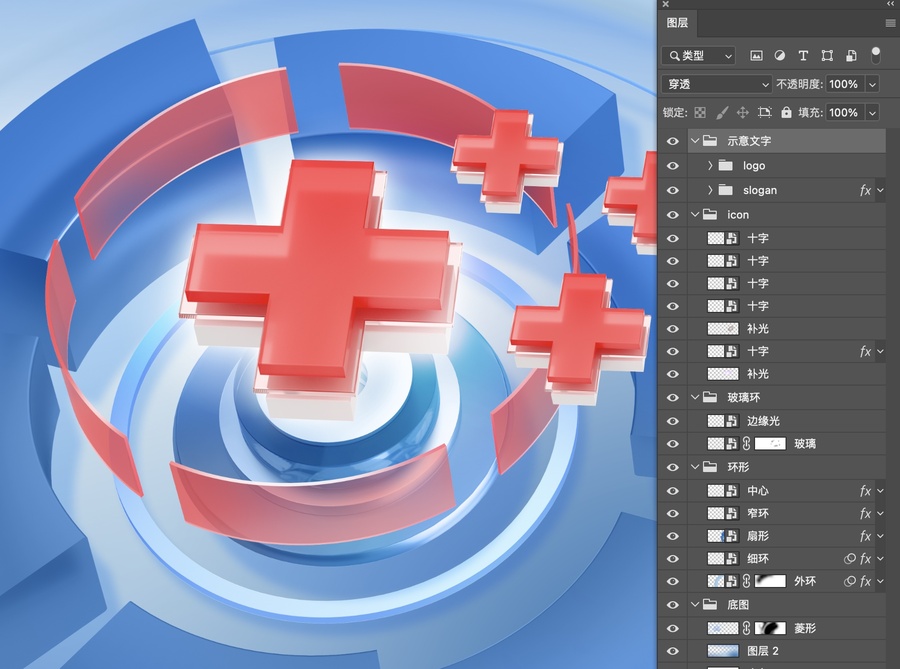Viewport: 900px width, 669px height.
Task: Lock artboard nesting icon
Action: [765, 112]
